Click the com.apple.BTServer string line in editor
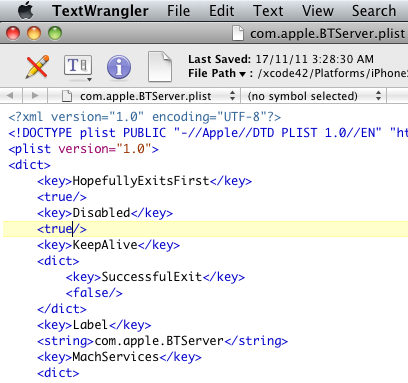 click(162, 341)
